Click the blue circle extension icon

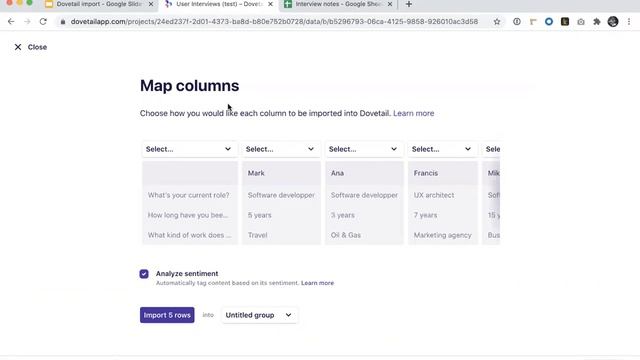tap(549, 22)
